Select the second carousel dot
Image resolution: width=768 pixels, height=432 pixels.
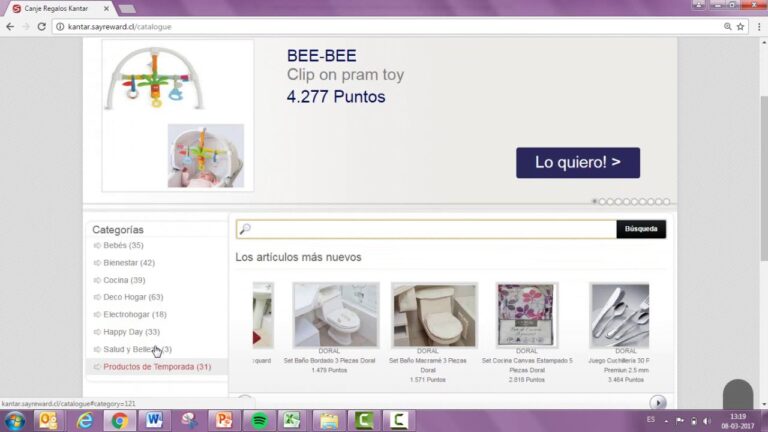[602, 201]
